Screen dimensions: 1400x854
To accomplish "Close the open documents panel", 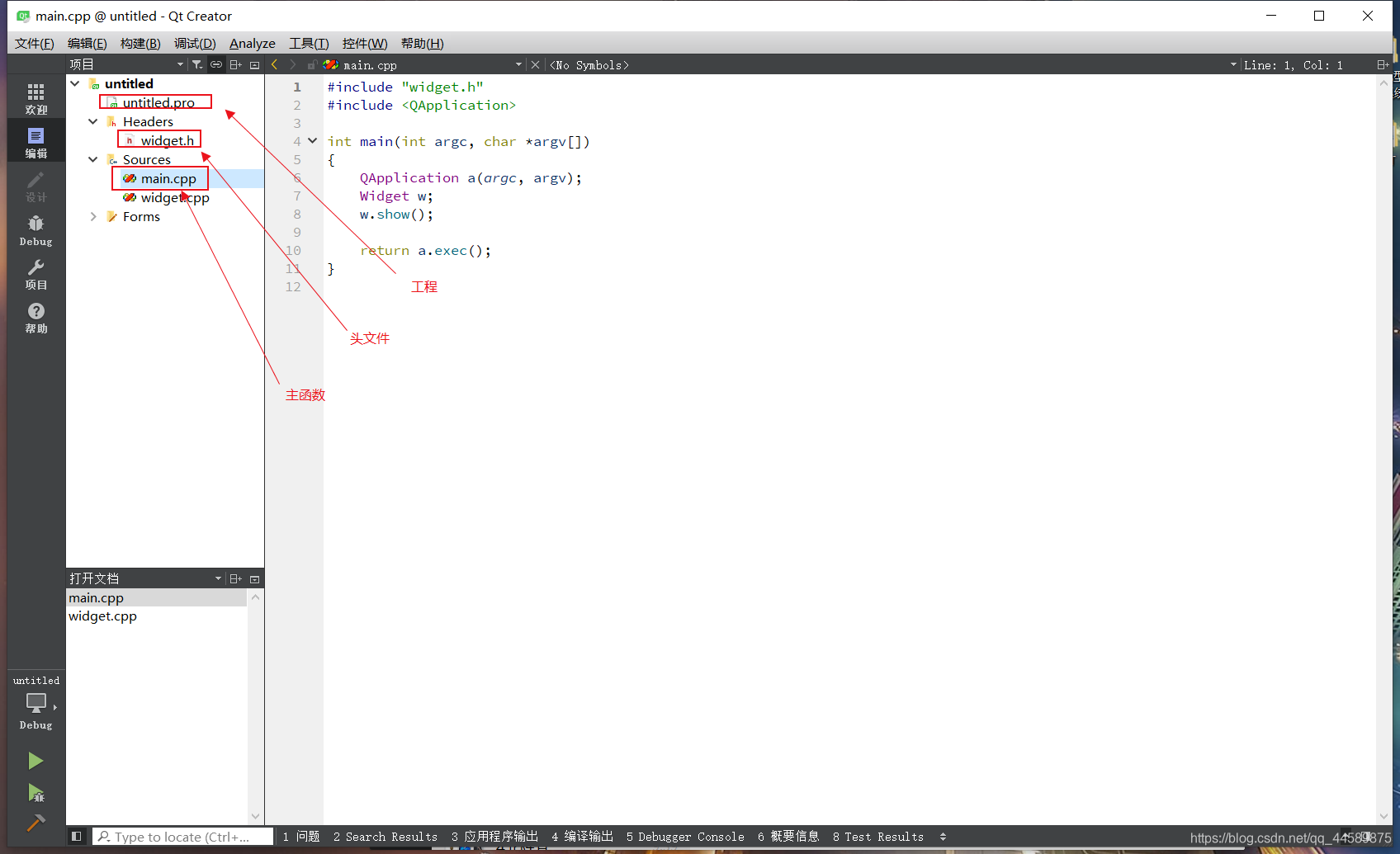I will coord(254,578).
